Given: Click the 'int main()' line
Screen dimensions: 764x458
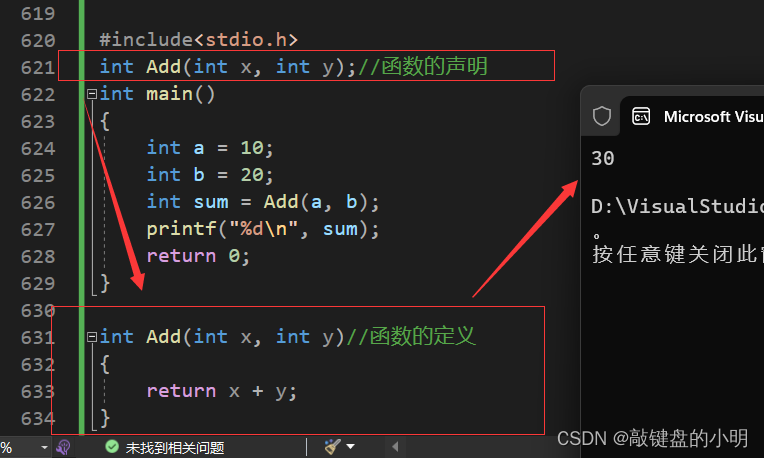Looking at the screenshot, I should 157,94.
